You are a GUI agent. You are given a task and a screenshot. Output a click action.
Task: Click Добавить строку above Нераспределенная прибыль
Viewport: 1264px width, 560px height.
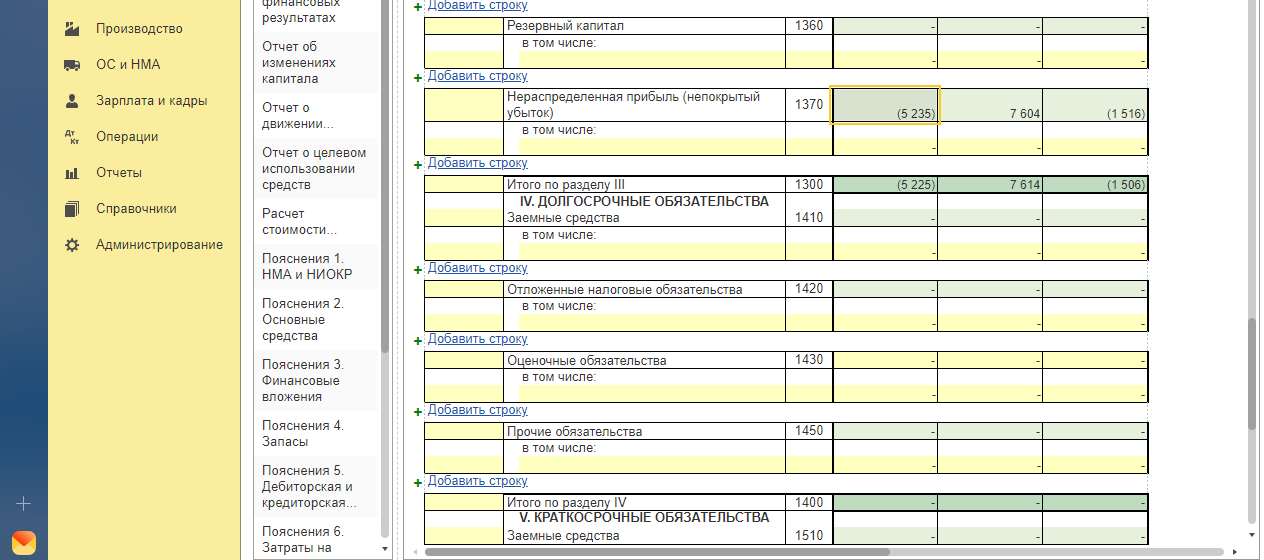tap(477, 76)
